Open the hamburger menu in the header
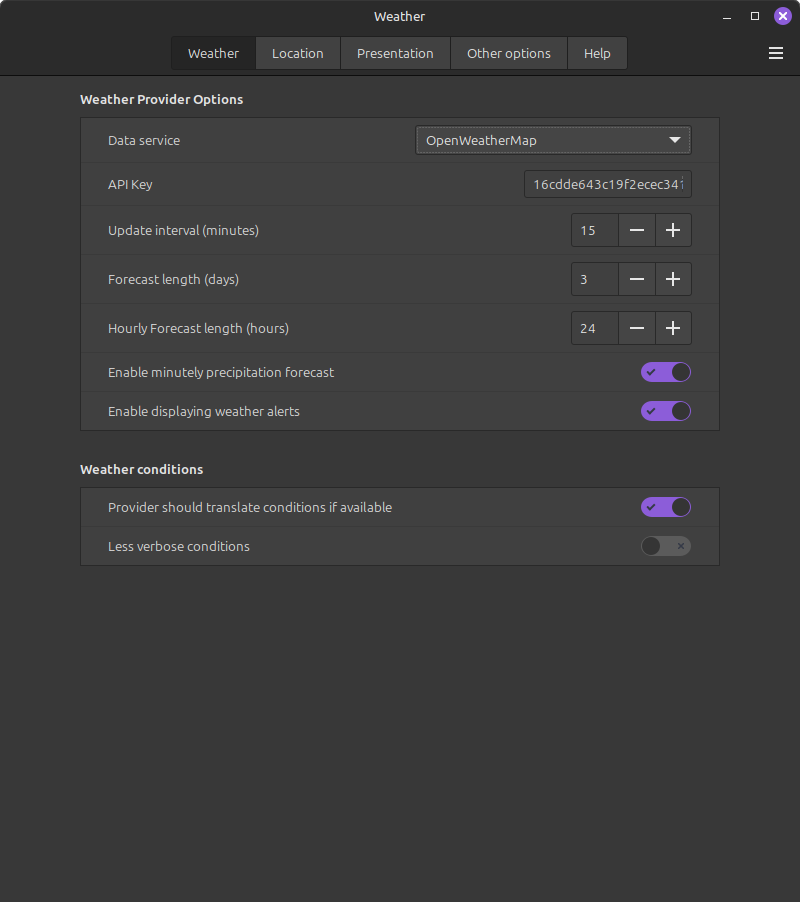Viewport: 800px width, 902px height. pos(776,53)
